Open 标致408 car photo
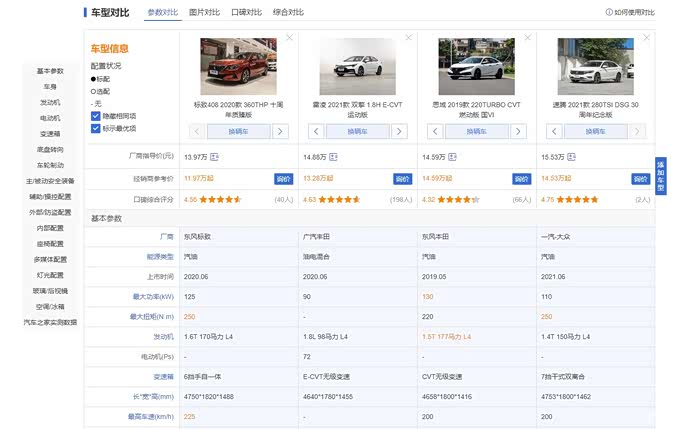This screenshot has height=429, width=700. 238,66
